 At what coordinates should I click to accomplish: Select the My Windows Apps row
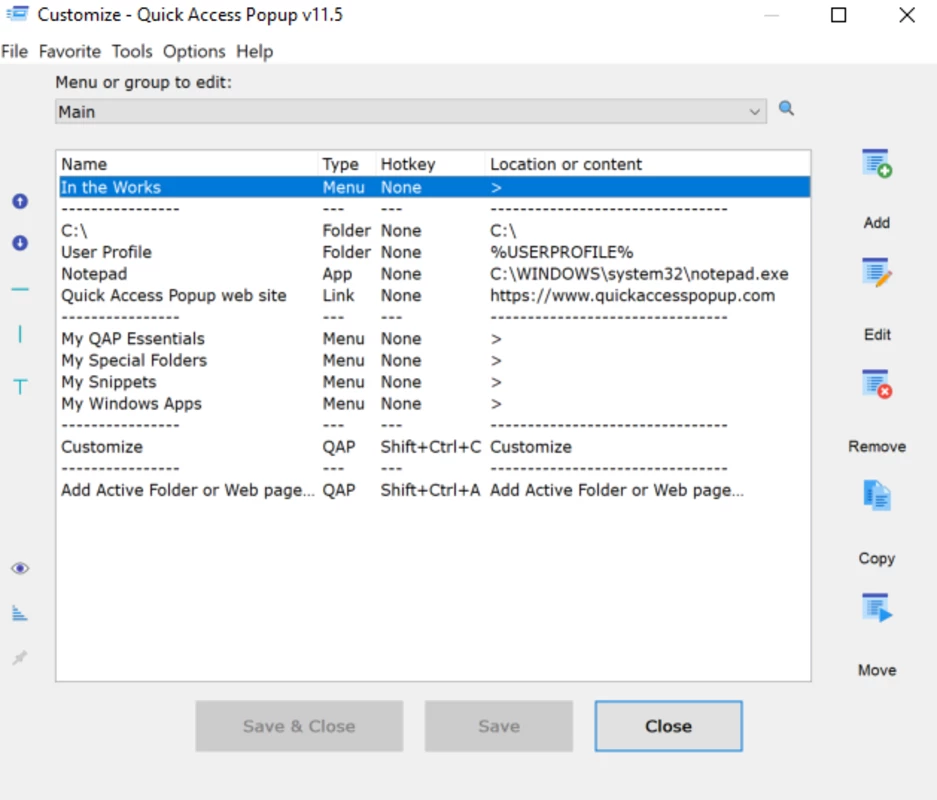pyautogui.click(x=434, y=403)
